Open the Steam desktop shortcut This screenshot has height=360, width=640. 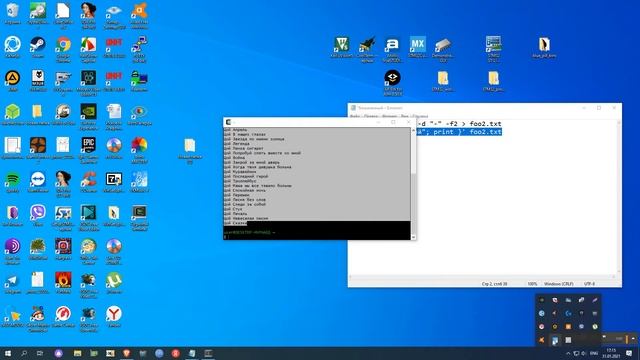(x=38, y=47)
